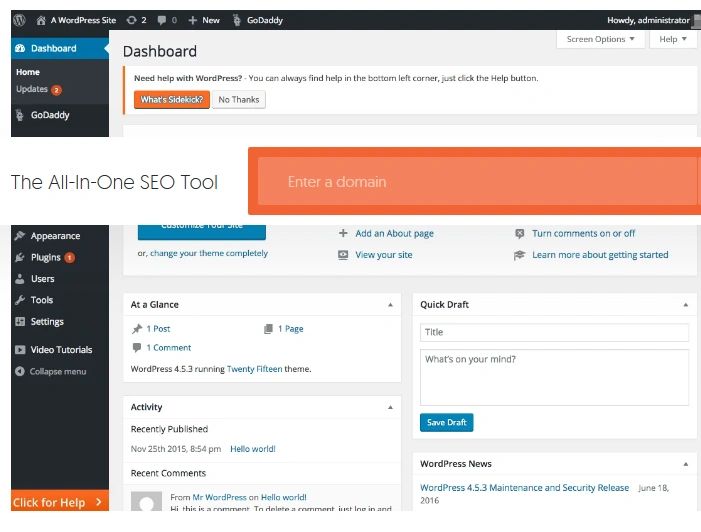Collapse the sidebar with Collapse menu
The height and width of the screenshot is (532, 701).
pyautogui.click(x=50, y=372)
